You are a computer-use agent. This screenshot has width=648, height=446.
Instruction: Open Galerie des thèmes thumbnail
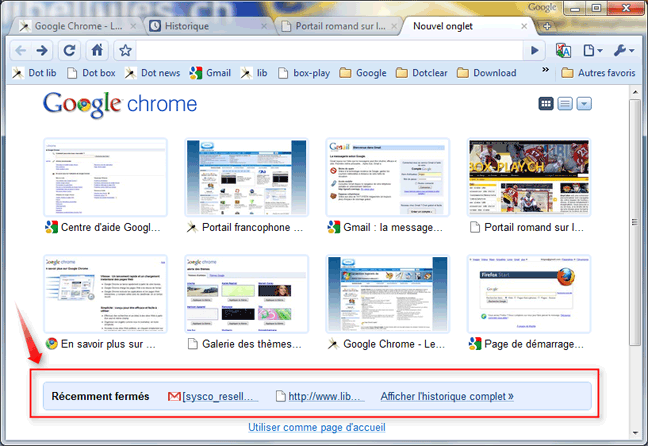pyautogui.click(x=247, y=294)
